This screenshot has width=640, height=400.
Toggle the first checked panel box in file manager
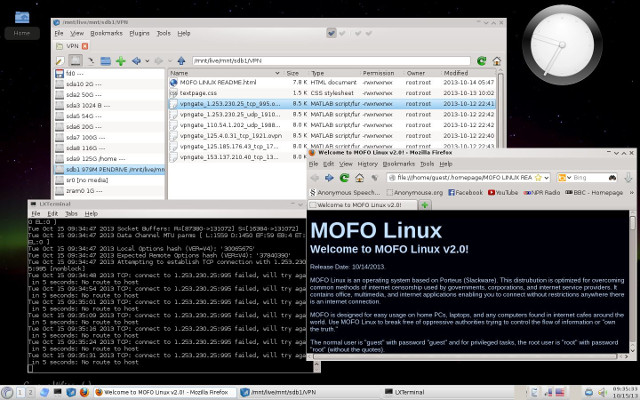pyautogui.click(x=331, y=33)
